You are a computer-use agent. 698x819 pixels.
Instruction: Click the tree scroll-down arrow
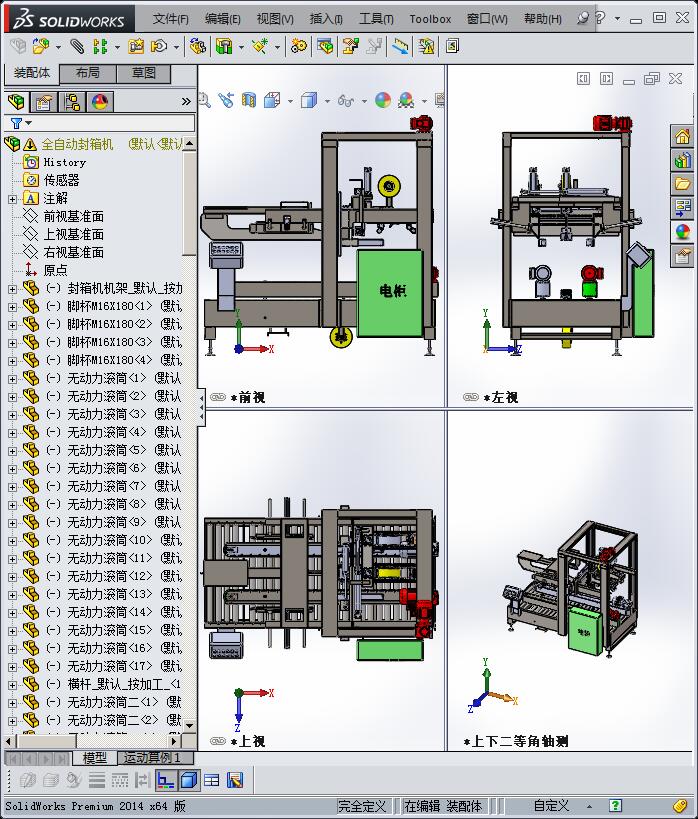click(190, 726)
